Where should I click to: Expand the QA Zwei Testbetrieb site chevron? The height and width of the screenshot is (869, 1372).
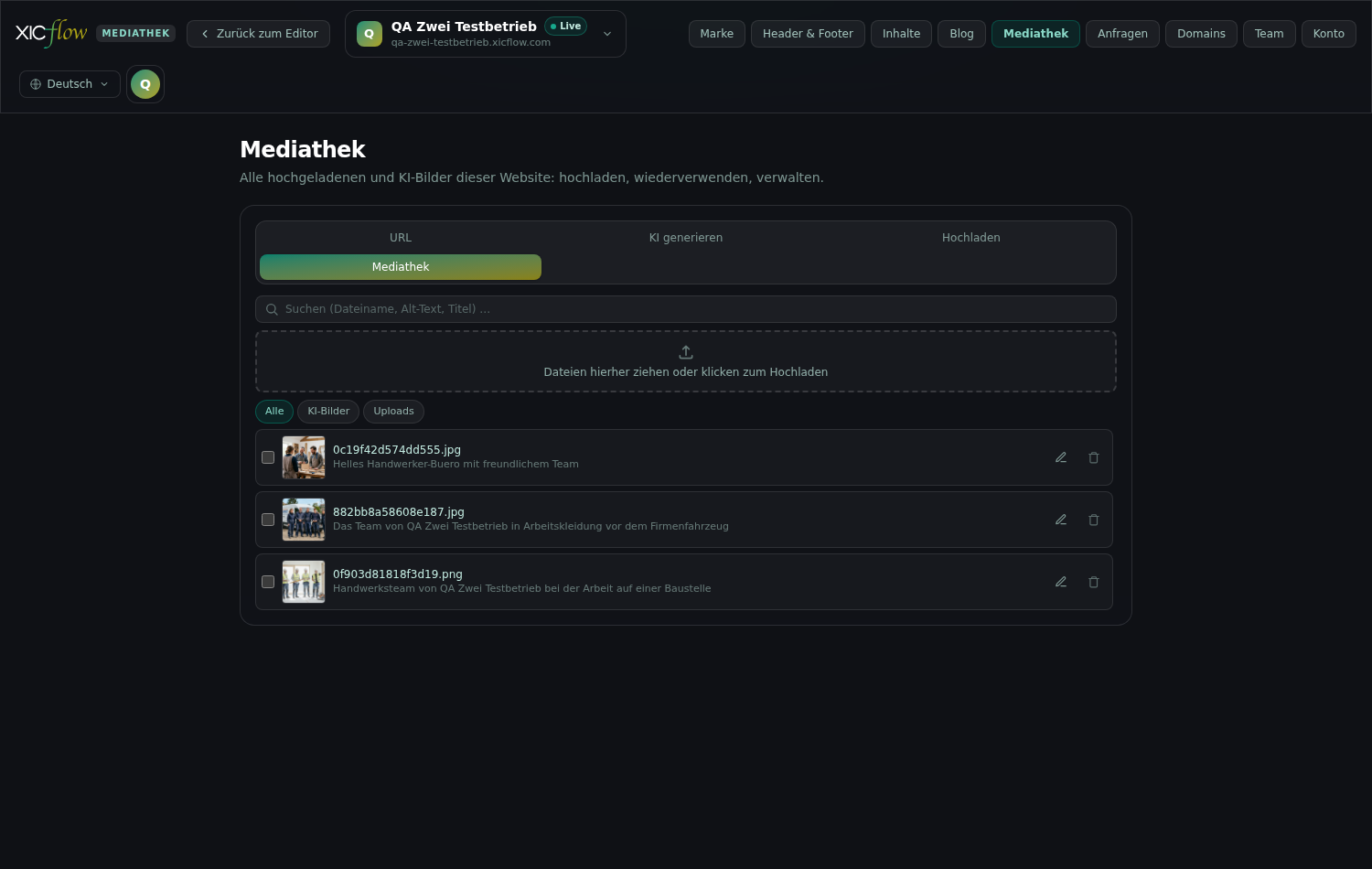(607, 34)
